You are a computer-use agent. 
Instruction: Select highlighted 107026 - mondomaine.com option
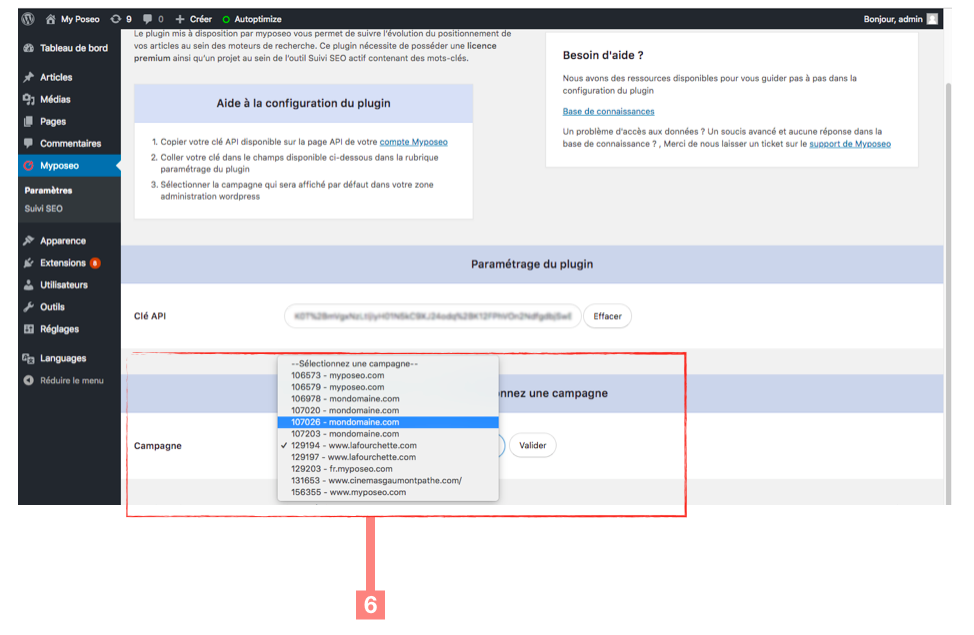pyautogui.click(x=388, y=423)
